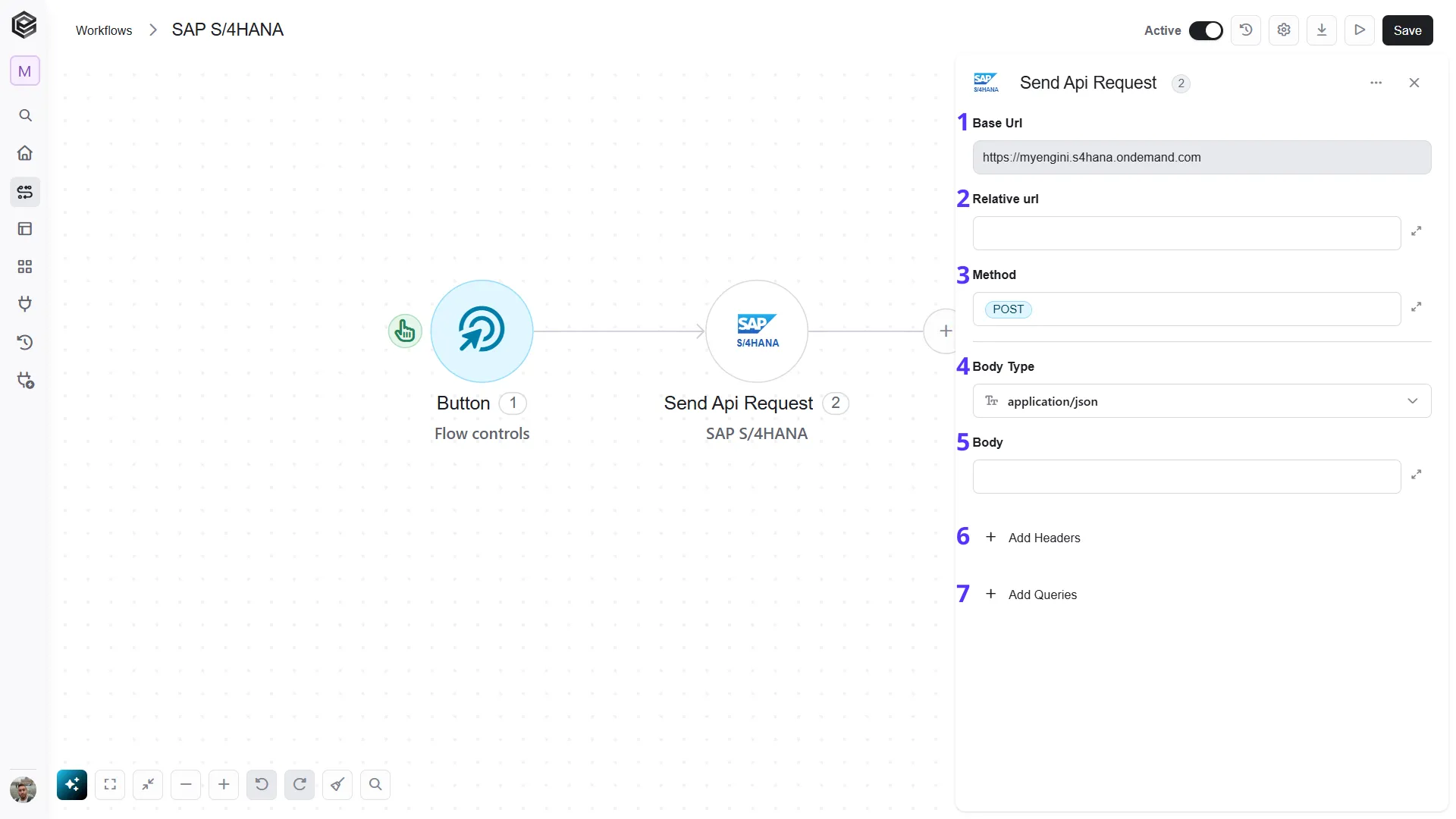The height and width of the screenshot is (819, 1456).
Task: Open version history in top toolbar
Action: pyautogui.click(x=1246, y=30)
